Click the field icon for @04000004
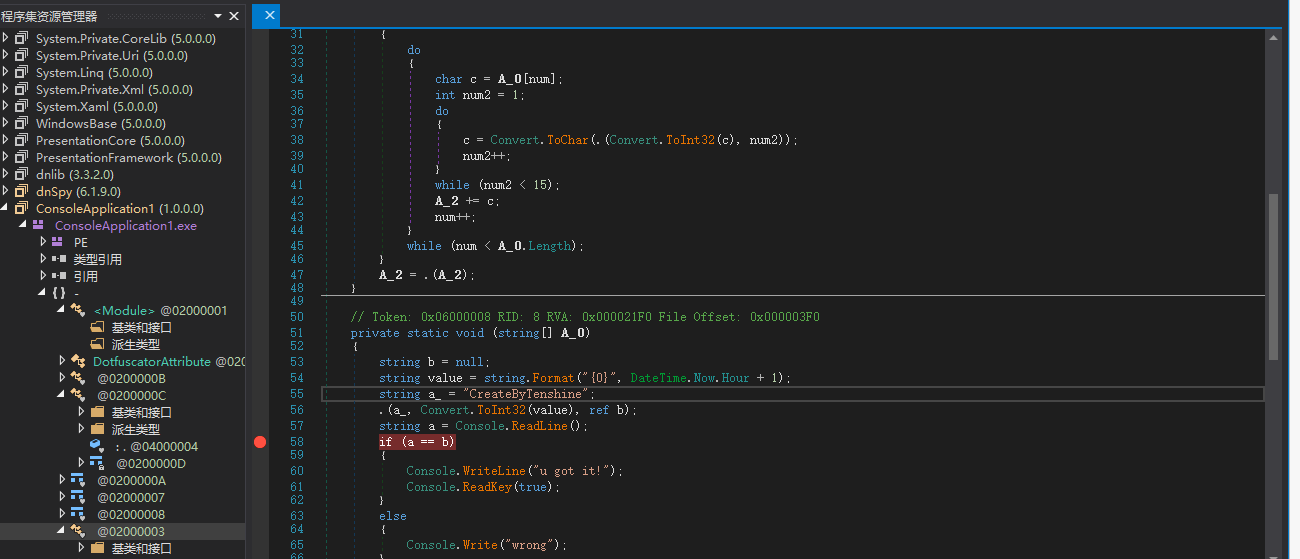 [96, 446]
